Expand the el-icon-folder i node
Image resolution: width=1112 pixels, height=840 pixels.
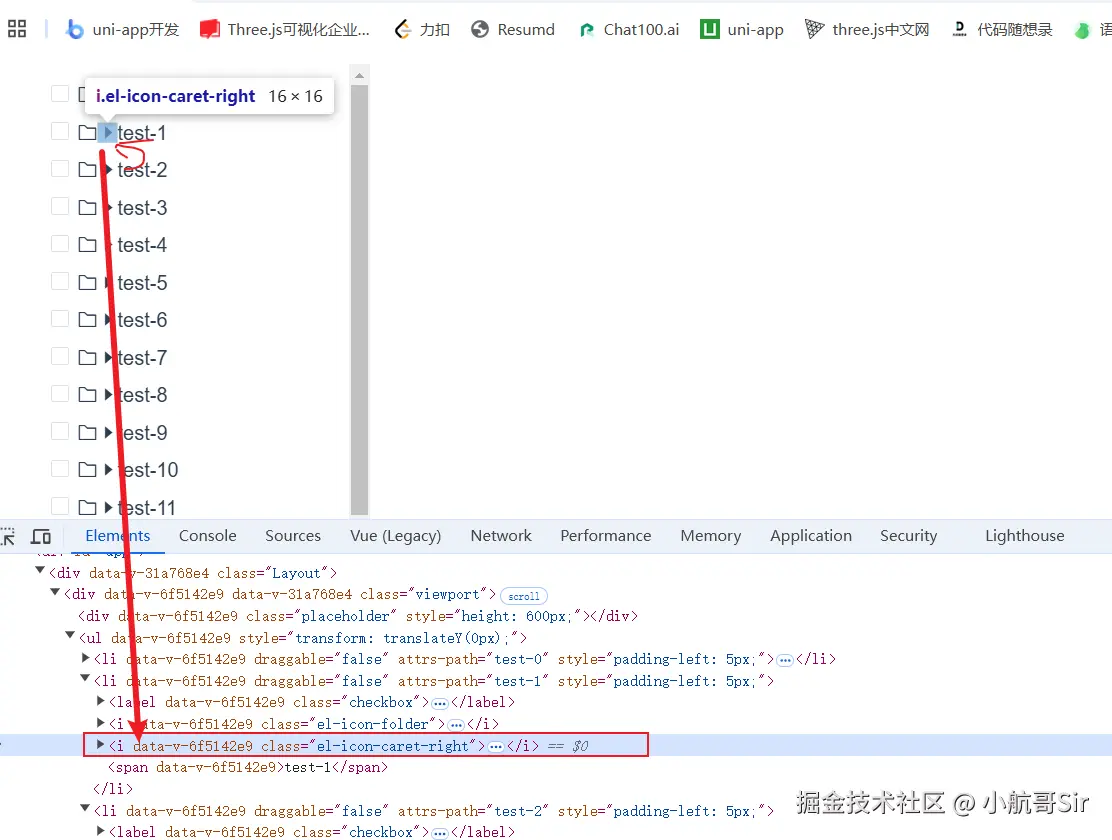101,722
